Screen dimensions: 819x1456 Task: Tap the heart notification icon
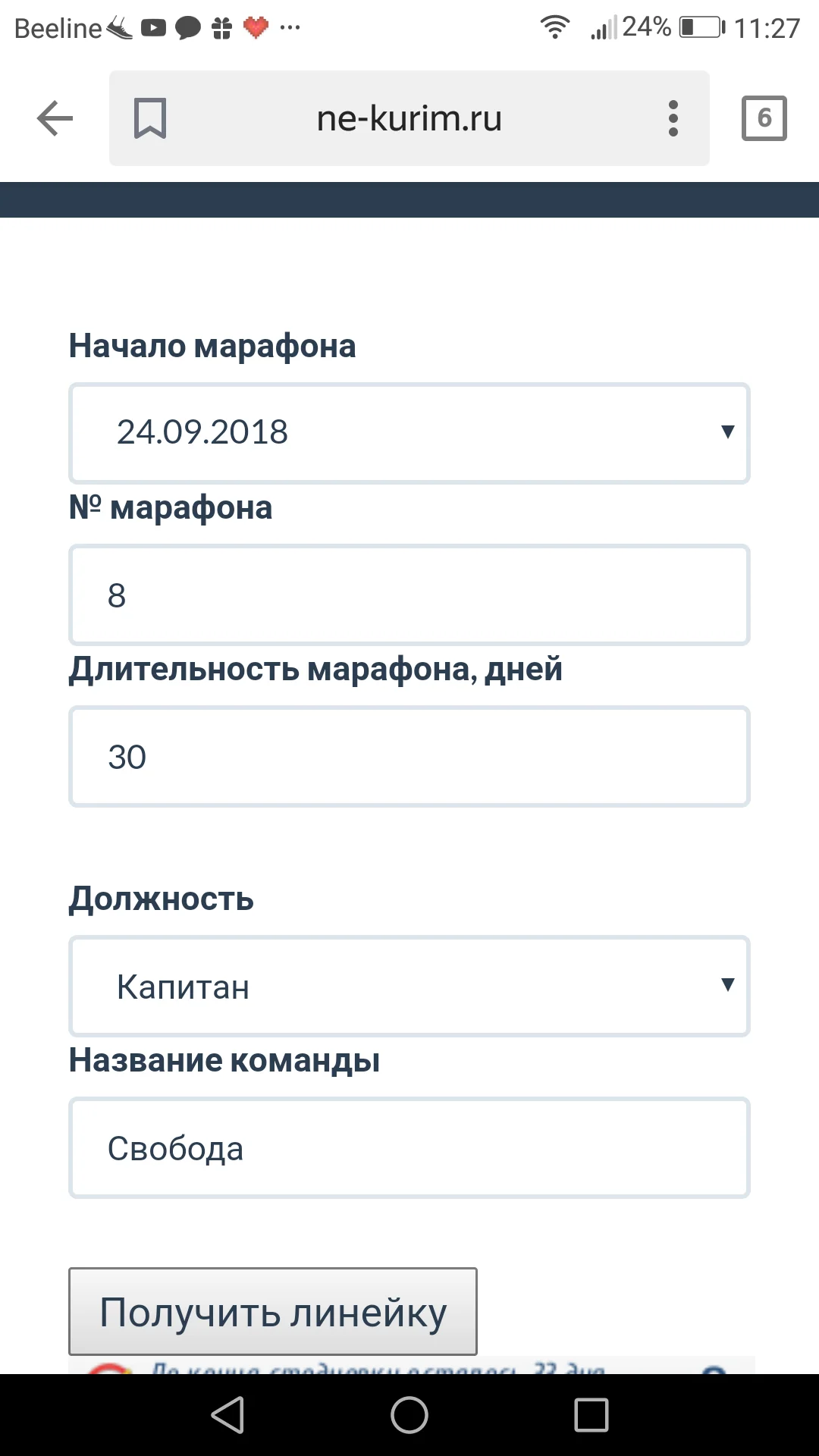[x=256, y=27]
